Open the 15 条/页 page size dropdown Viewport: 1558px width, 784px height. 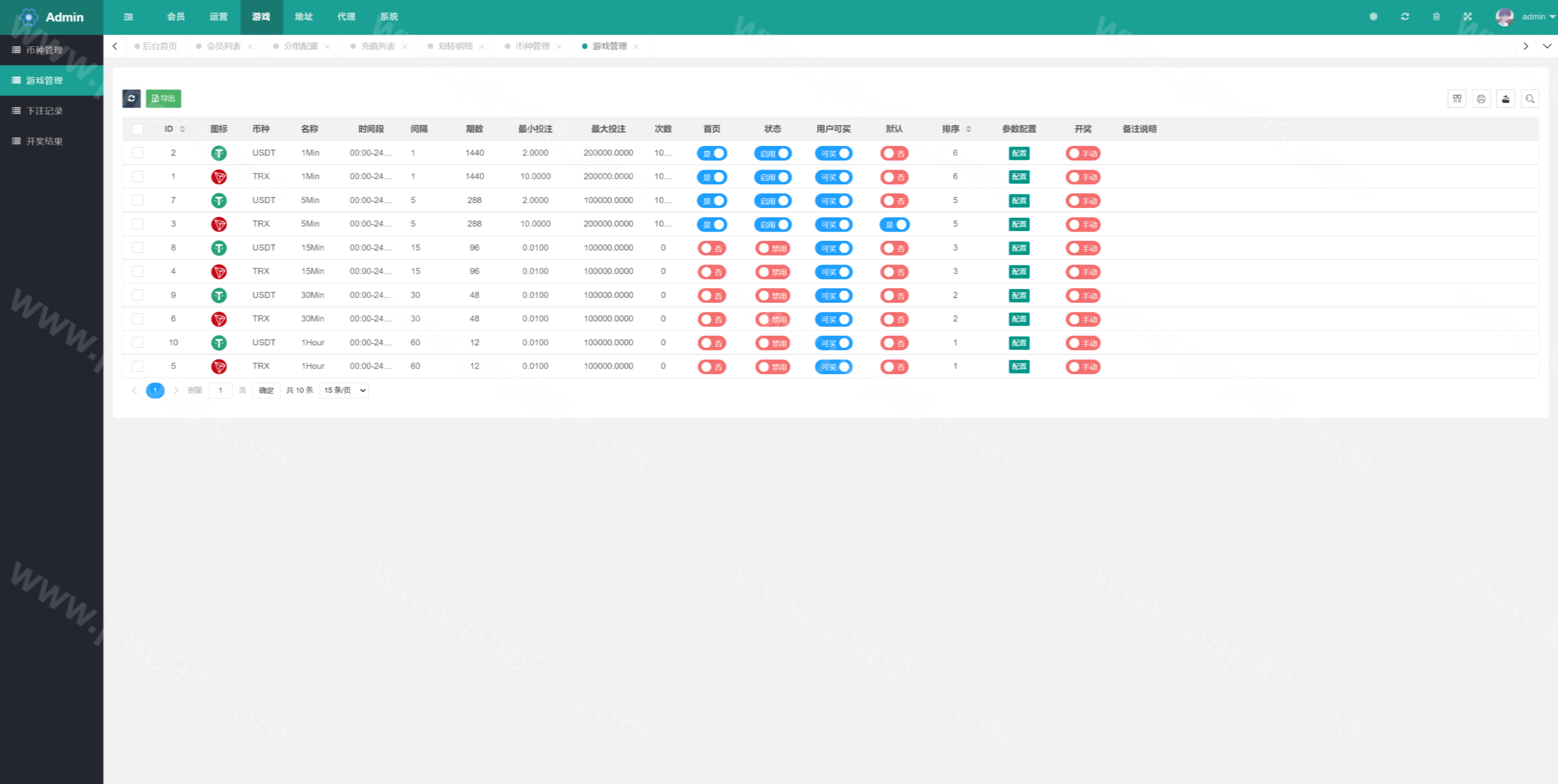344,390
